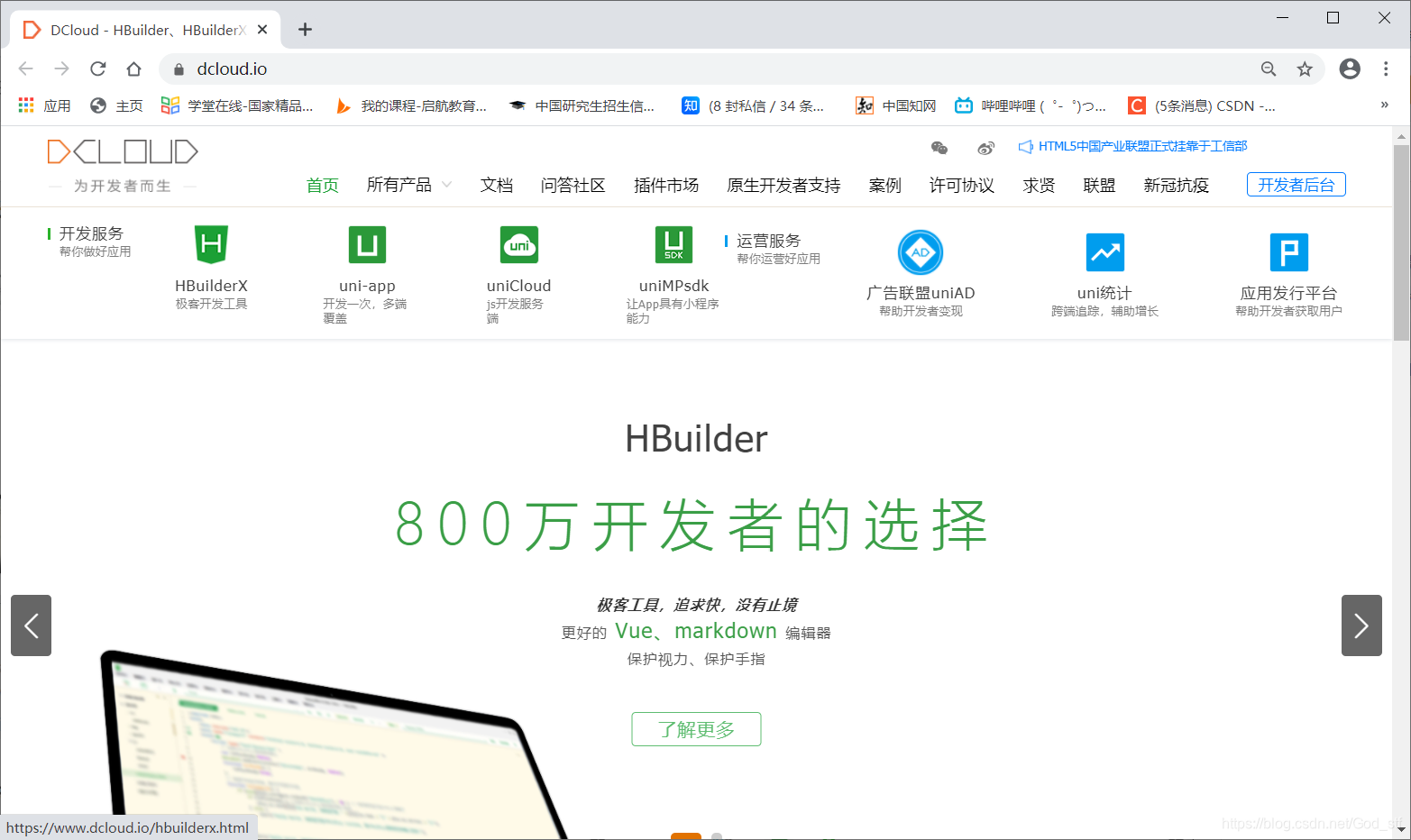Click the green 'Vue、markdown' slide text
1411x840 pixels.
click(x=696, y=631)
